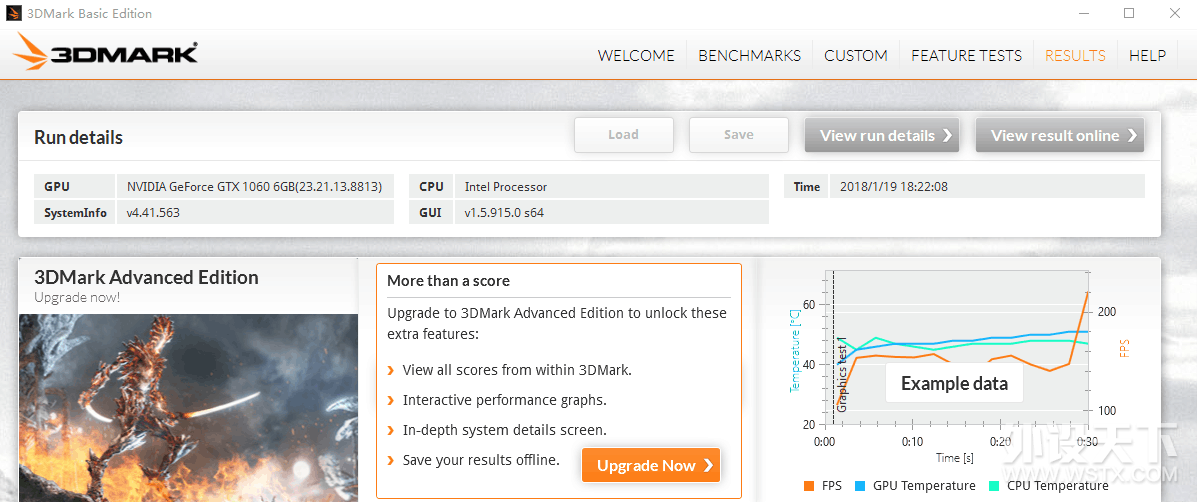Click the Advanced Edition promo artwork
Image resolution: width=1197 pixels, height=502 pixels.
pos(189,407)
